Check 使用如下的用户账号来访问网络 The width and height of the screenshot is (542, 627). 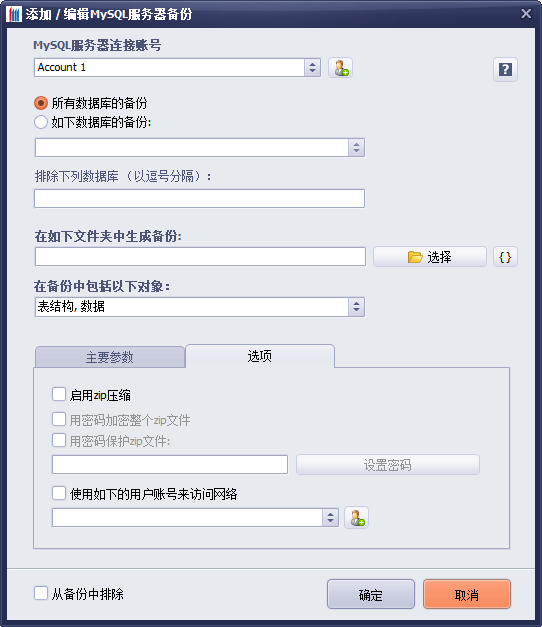click(59, 493)
